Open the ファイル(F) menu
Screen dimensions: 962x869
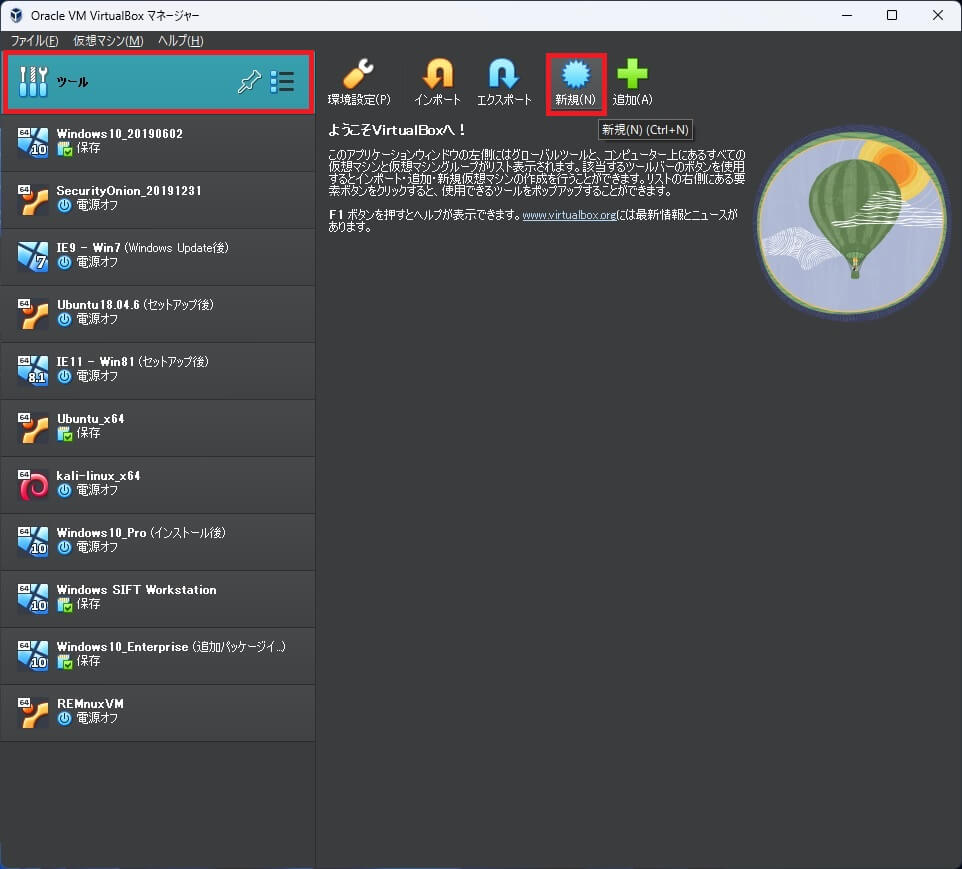34,41
